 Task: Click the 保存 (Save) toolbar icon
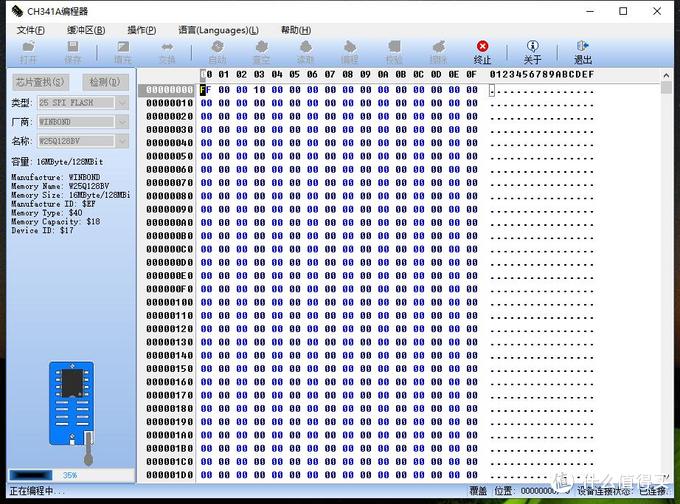pos(73,51)
